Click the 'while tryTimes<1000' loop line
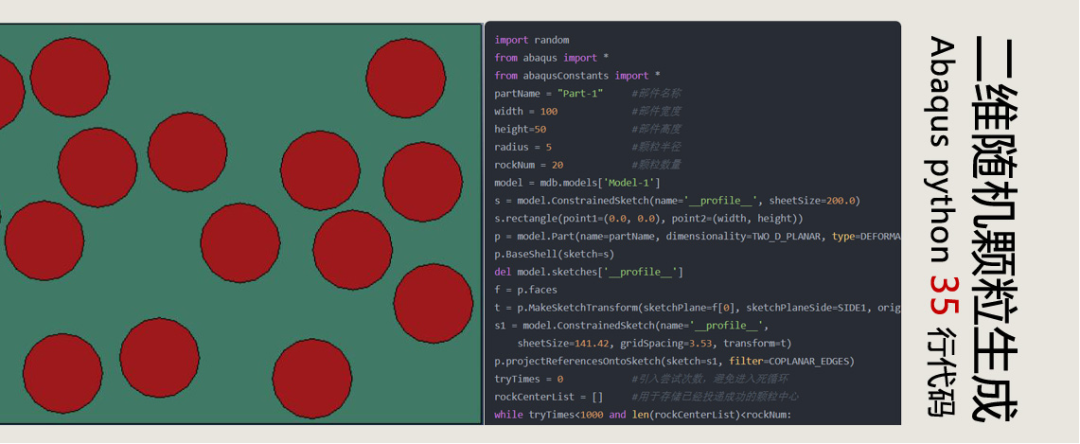Viewport: 1080px width, 444px height. point(643,415)
